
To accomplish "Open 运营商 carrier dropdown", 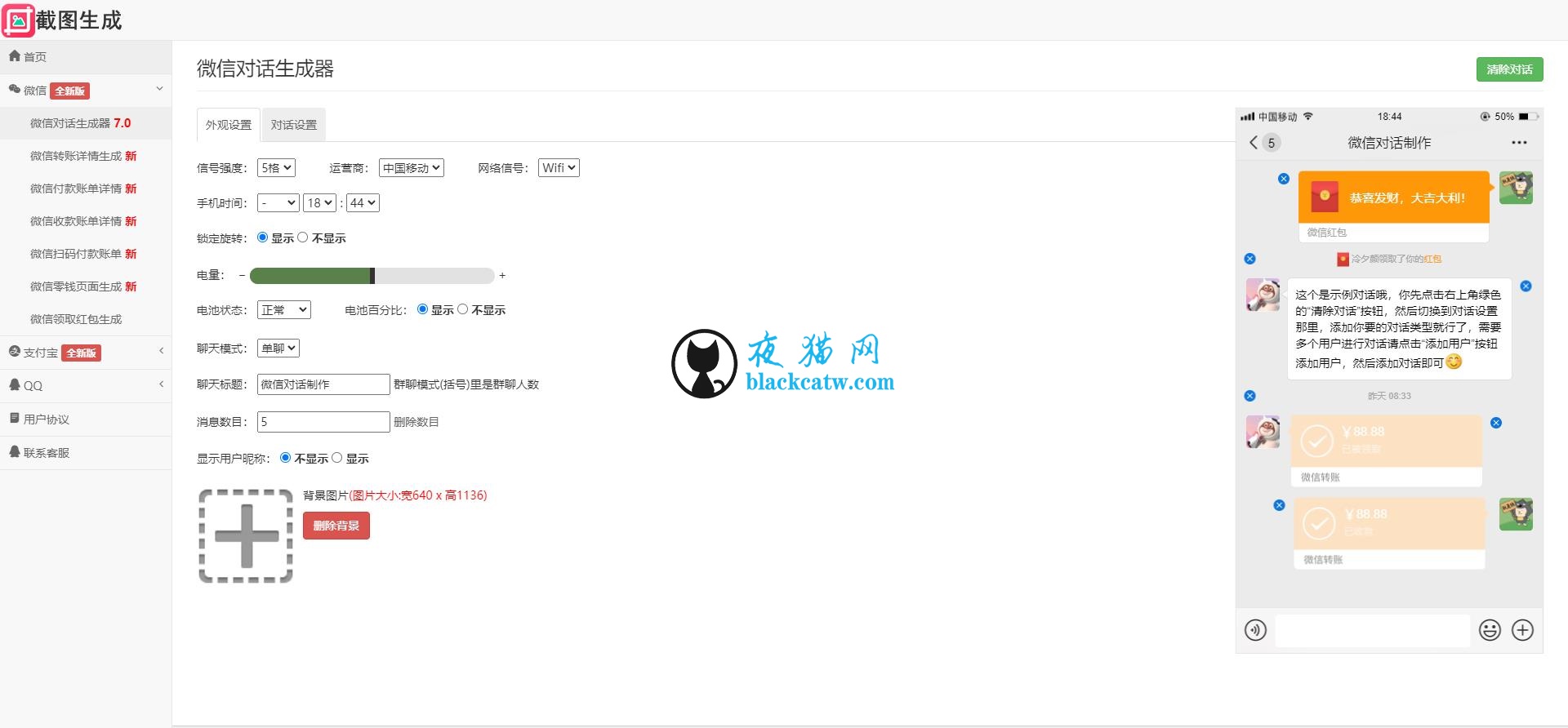I will pyautogui.click(x=412, y=168).
